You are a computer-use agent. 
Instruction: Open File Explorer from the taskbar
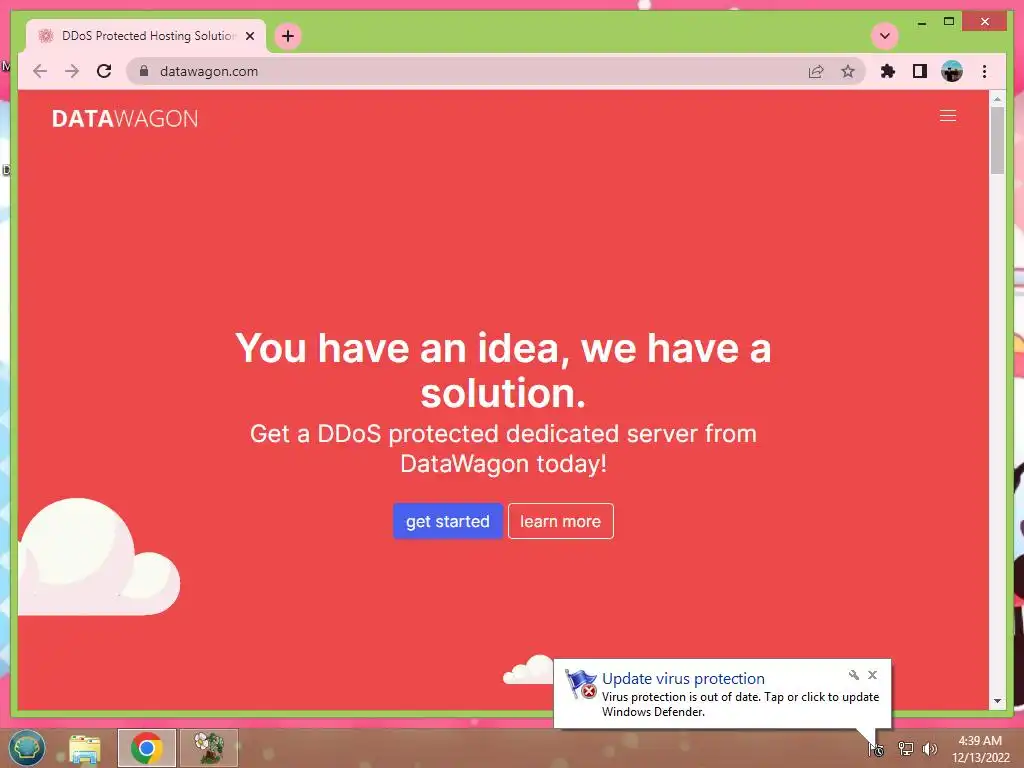85,748
